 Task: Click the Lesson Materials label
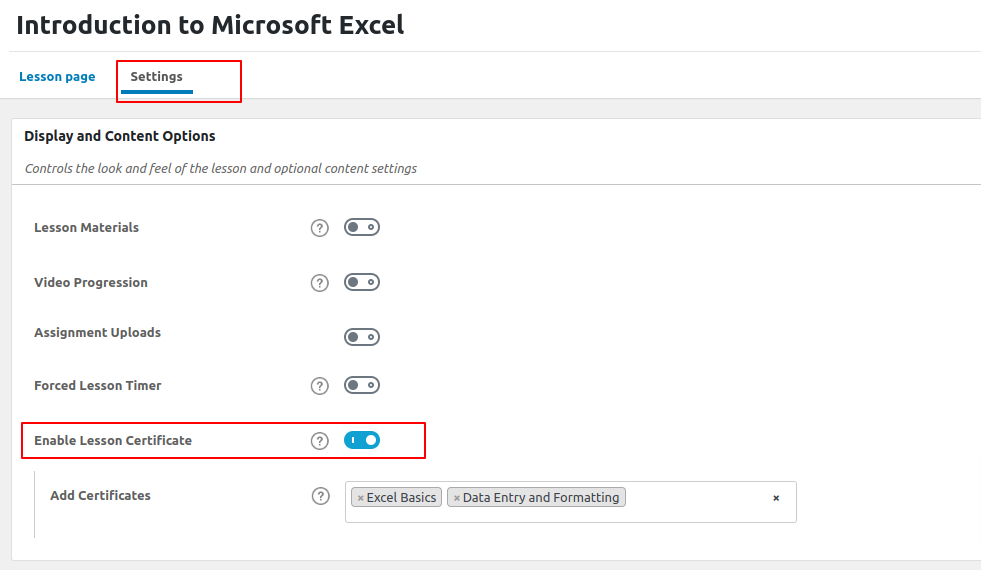86,227
